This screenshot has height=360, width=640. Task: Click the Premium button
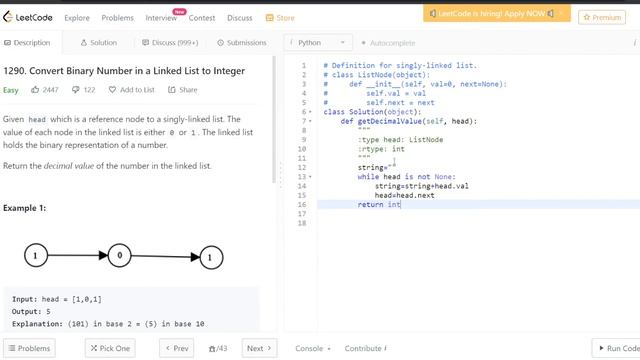point(602,18)
